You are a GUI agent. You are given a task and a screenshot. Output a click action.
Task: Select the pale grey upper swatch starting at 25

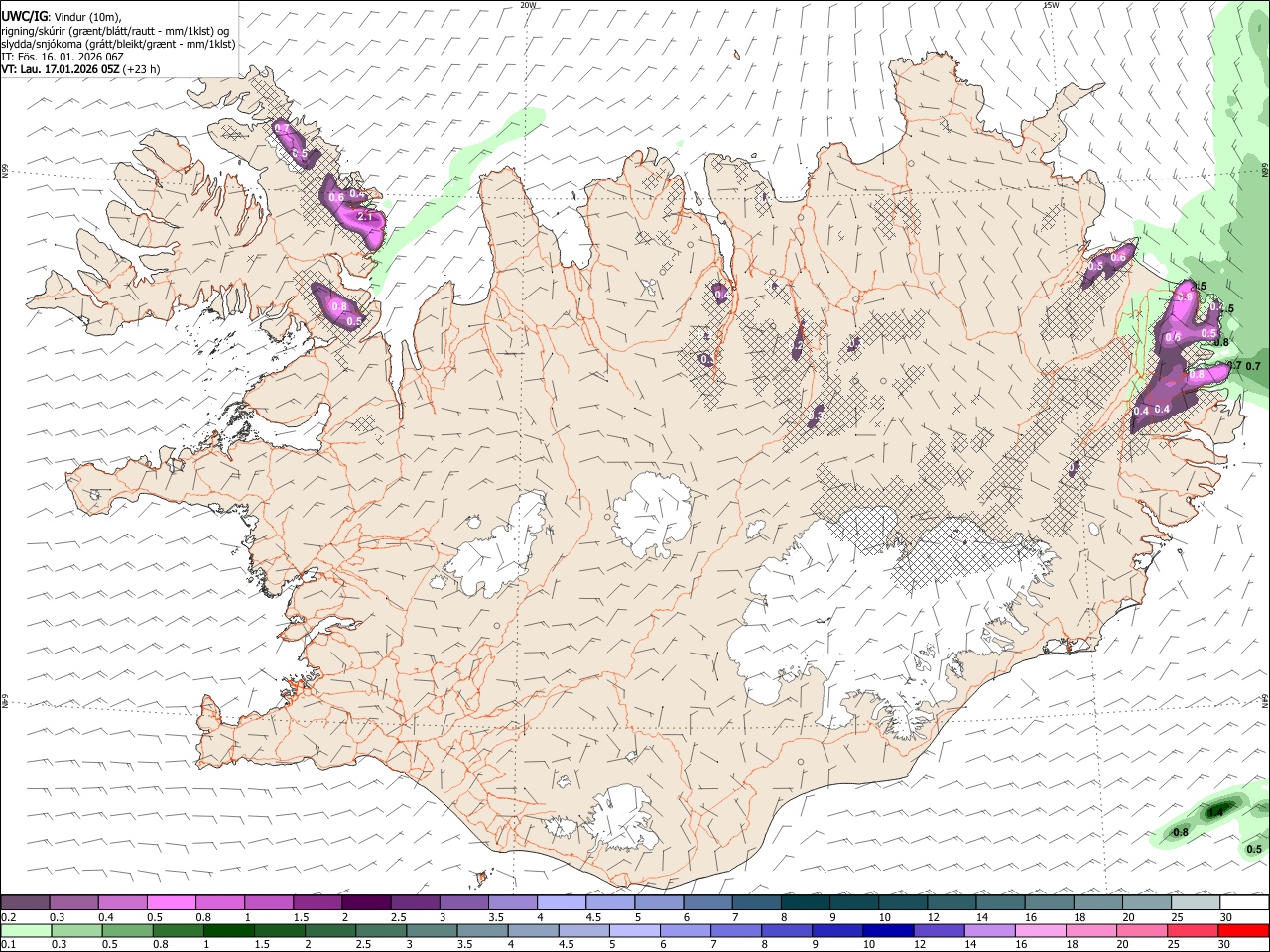coord(1195,902)
